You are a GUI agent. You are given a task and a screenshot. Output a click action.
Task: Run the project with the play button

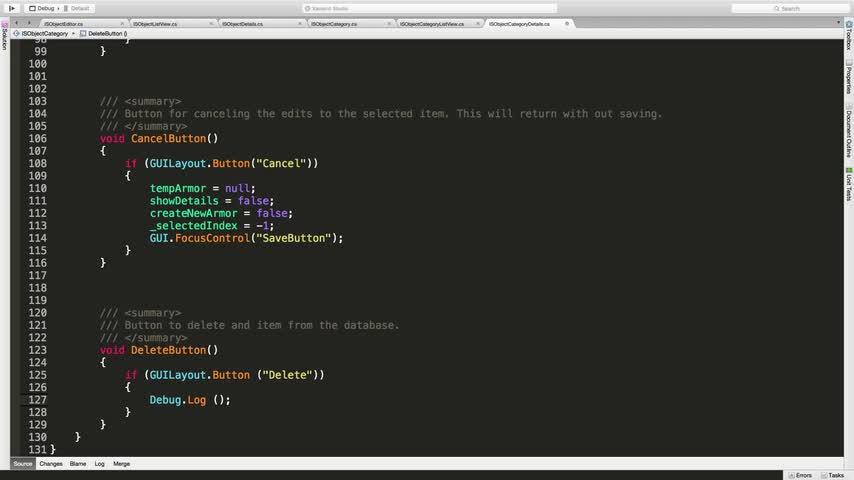pyautogui.click(x=11, y=8)
